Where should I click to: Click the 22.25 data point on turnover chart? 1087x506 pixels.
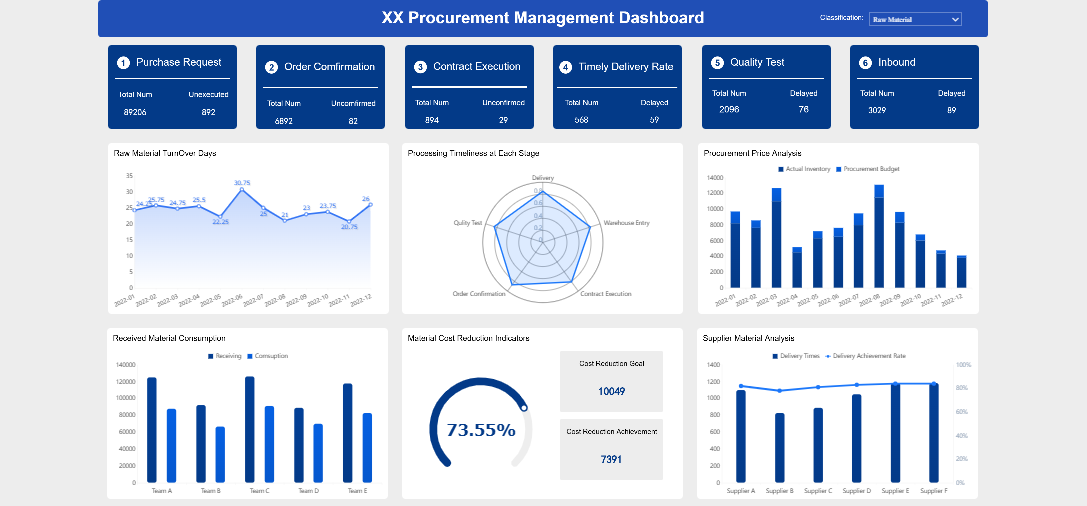point(220,216)
